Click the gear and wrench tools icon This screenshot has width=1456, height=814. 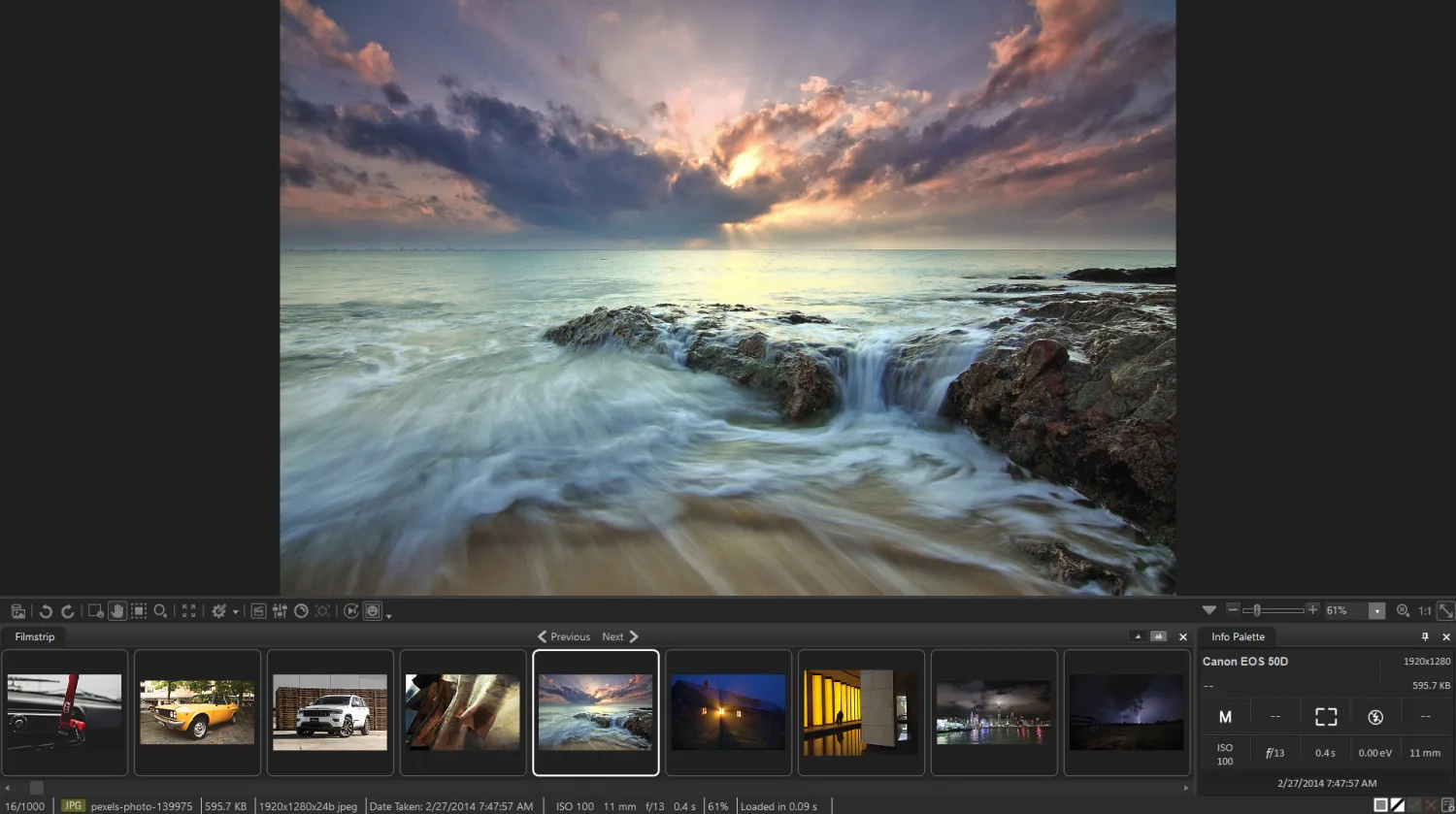click(x=219, y=611)
